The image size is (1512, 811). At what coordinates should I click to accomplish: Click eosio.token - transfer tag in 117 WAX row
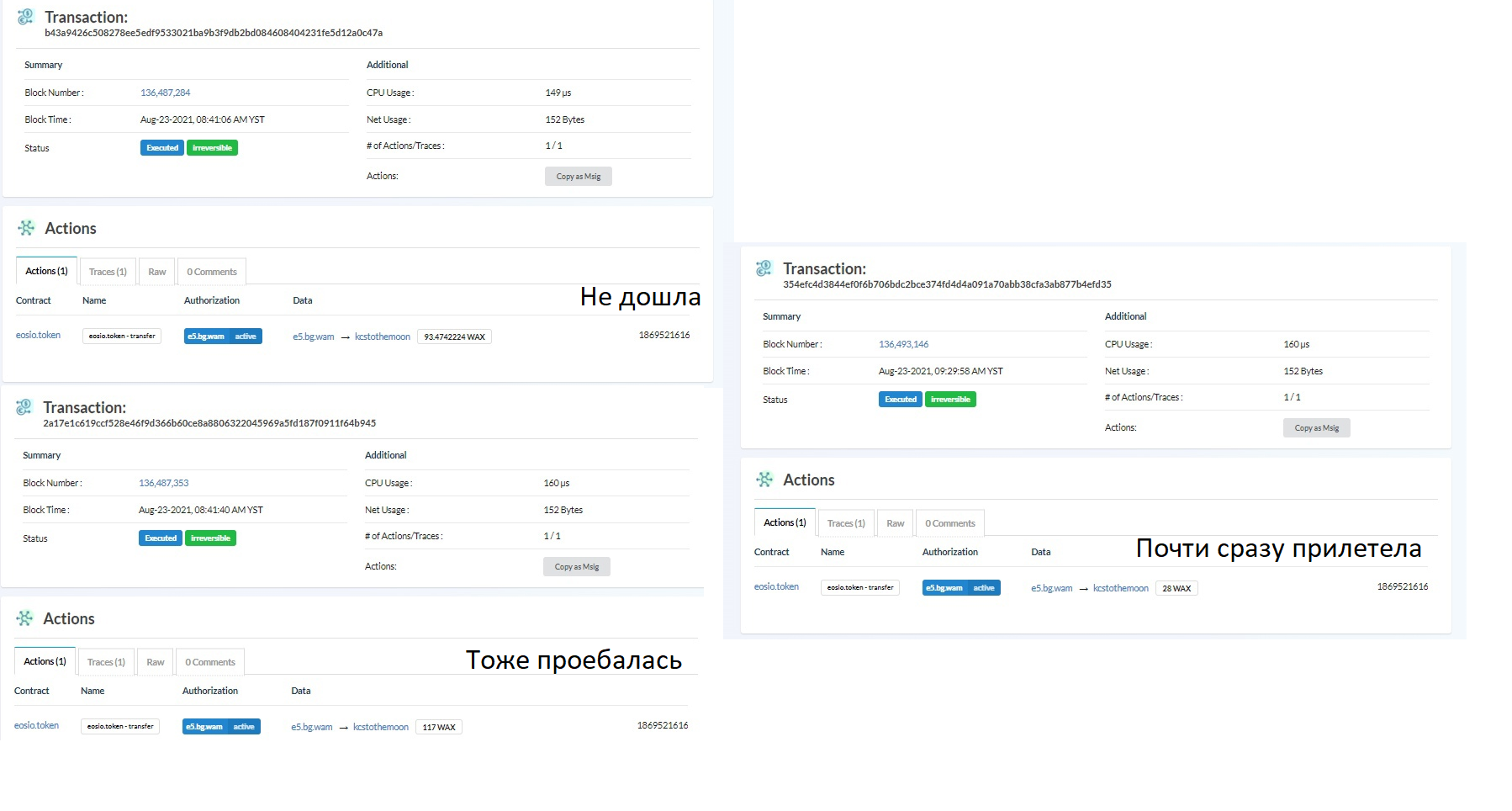point(120,726)
